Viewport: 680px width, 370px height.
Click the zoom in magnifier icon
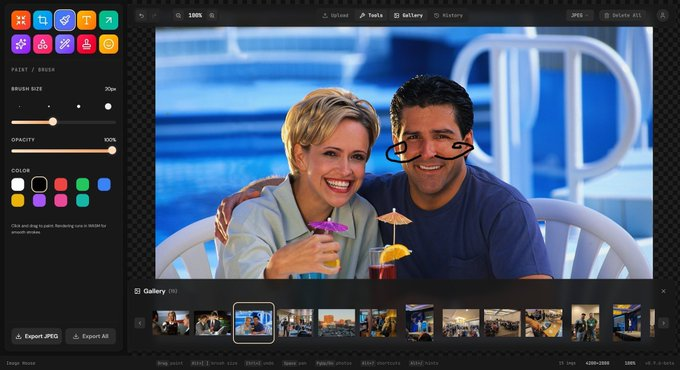coord(212,16)
